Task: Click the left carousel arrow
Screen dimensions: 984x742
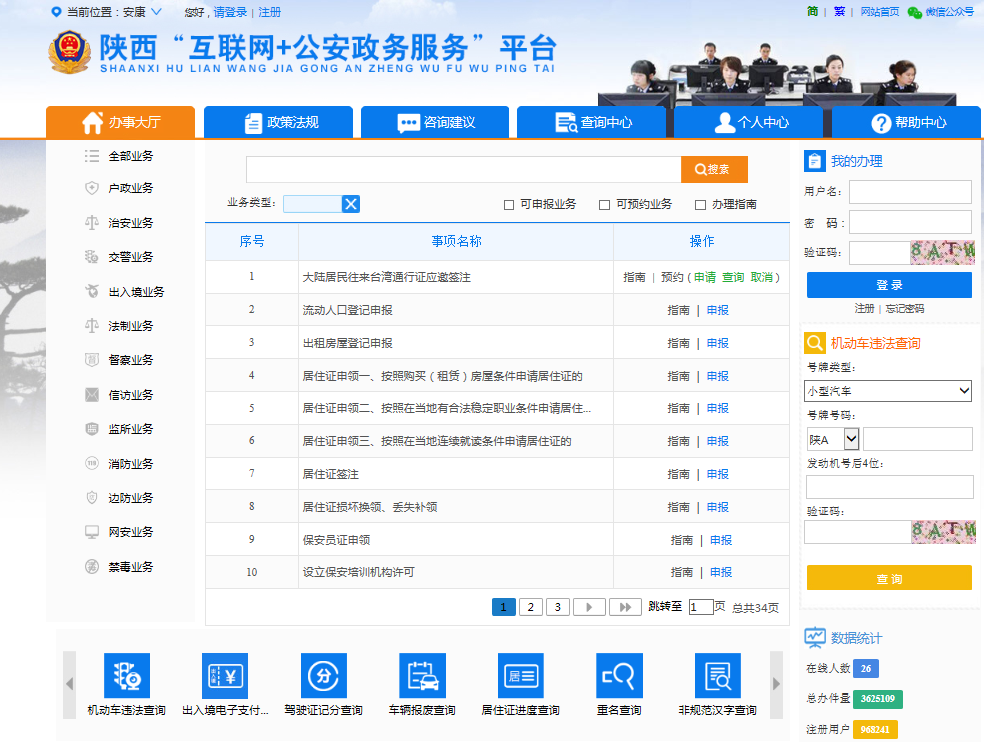Action: click(70, 684)
